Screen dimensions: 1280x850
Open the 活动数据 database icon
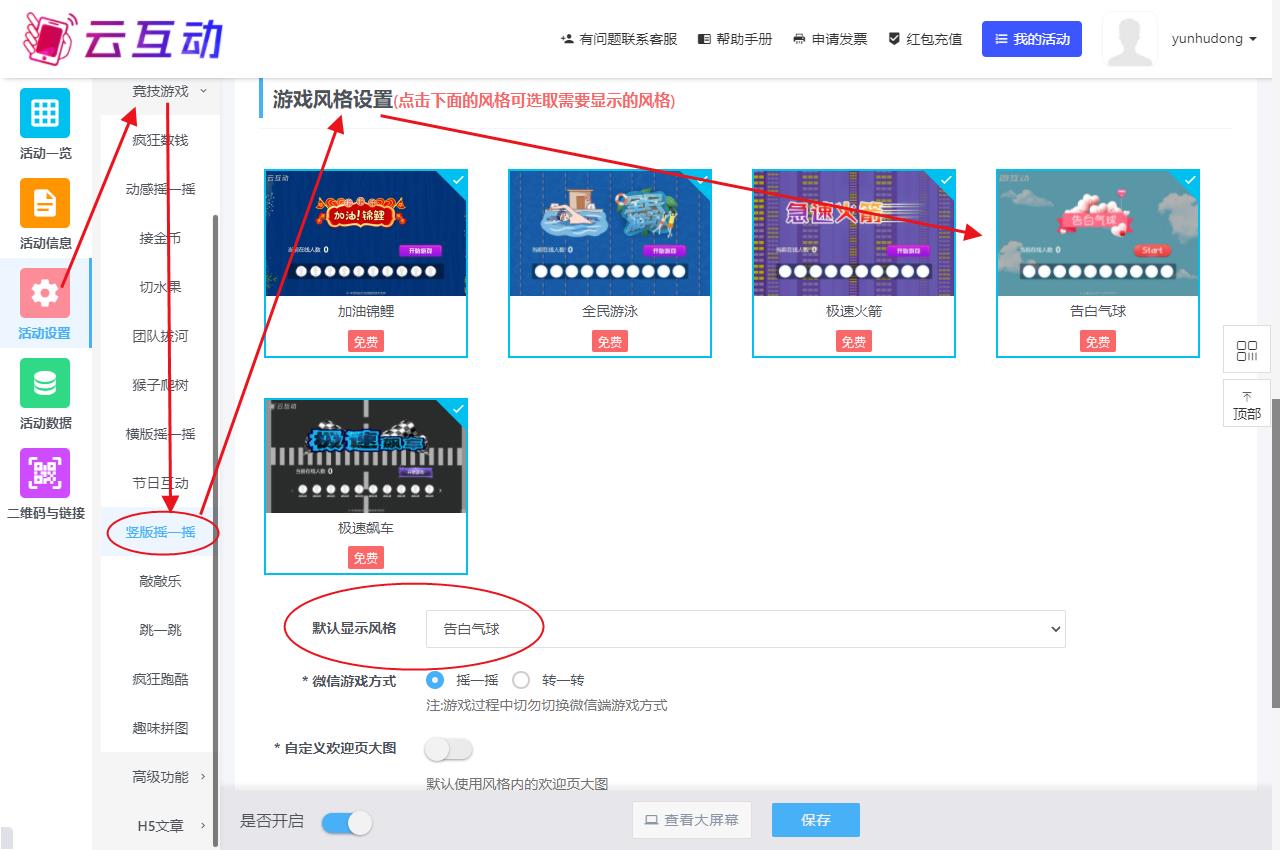45,383
